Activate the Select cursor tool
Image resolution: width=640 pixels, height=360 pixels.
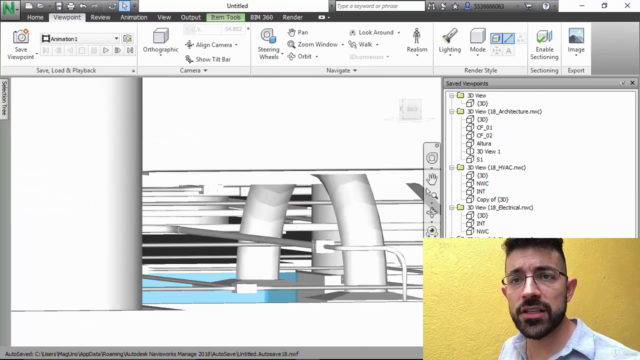124,6
